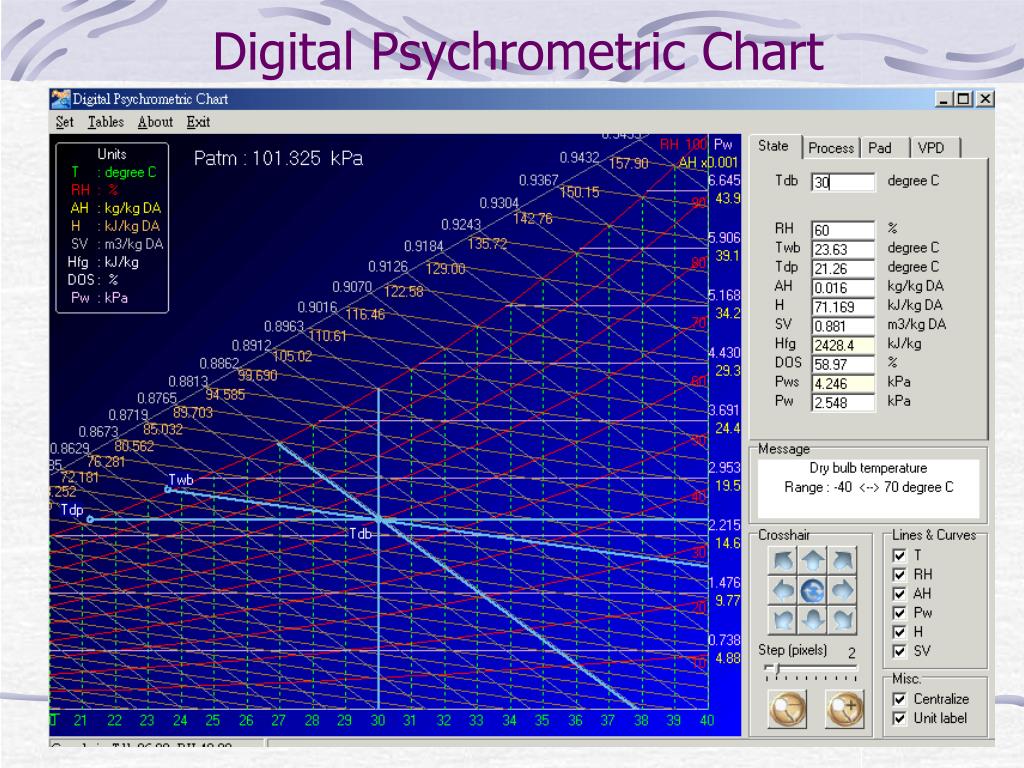
Task: Zoom out with the minus magnifier
Action: (x=788, y=709)
